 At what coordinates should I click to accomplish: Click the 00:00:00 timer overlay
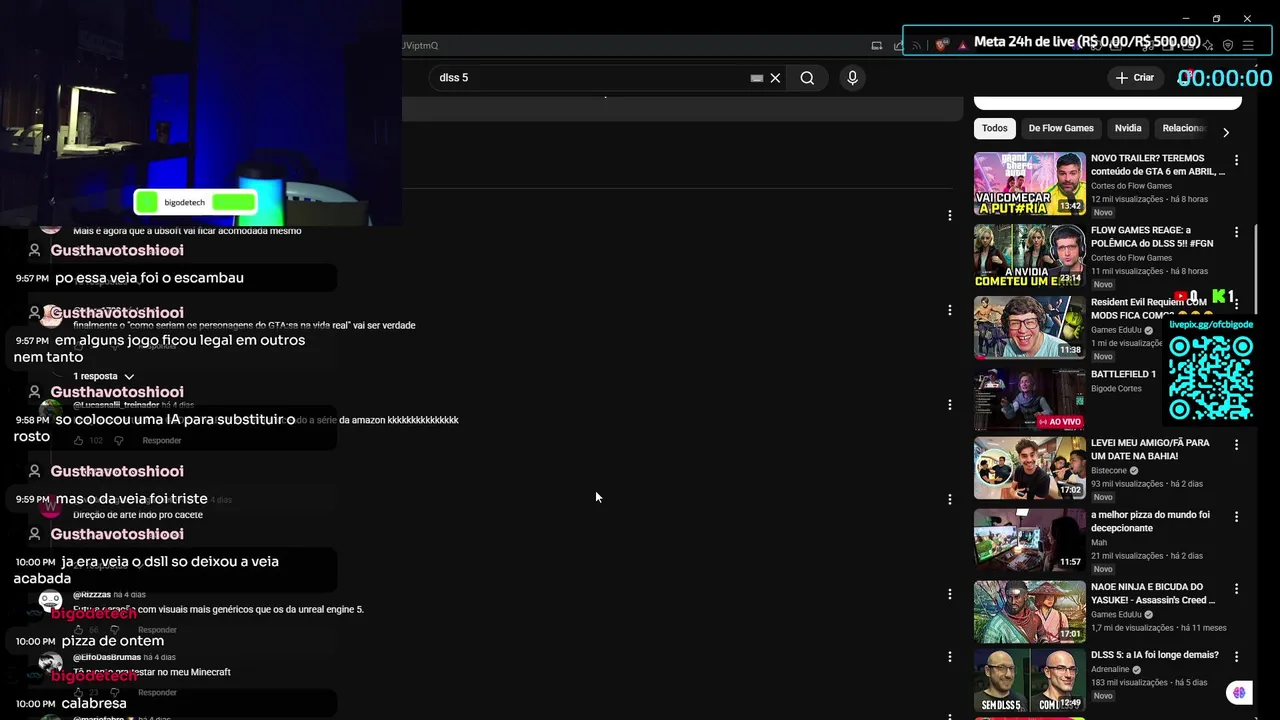pos(1224,78)
